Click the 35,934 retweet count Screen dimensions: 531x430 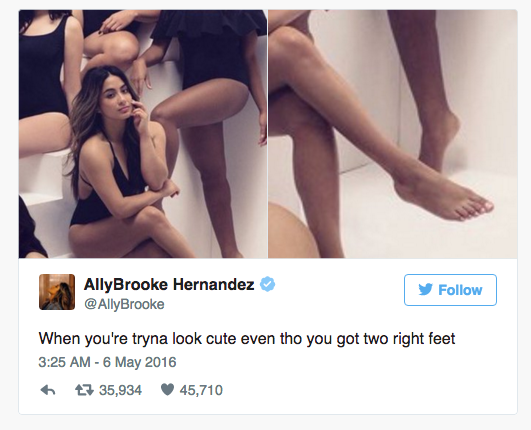point(120,390)
